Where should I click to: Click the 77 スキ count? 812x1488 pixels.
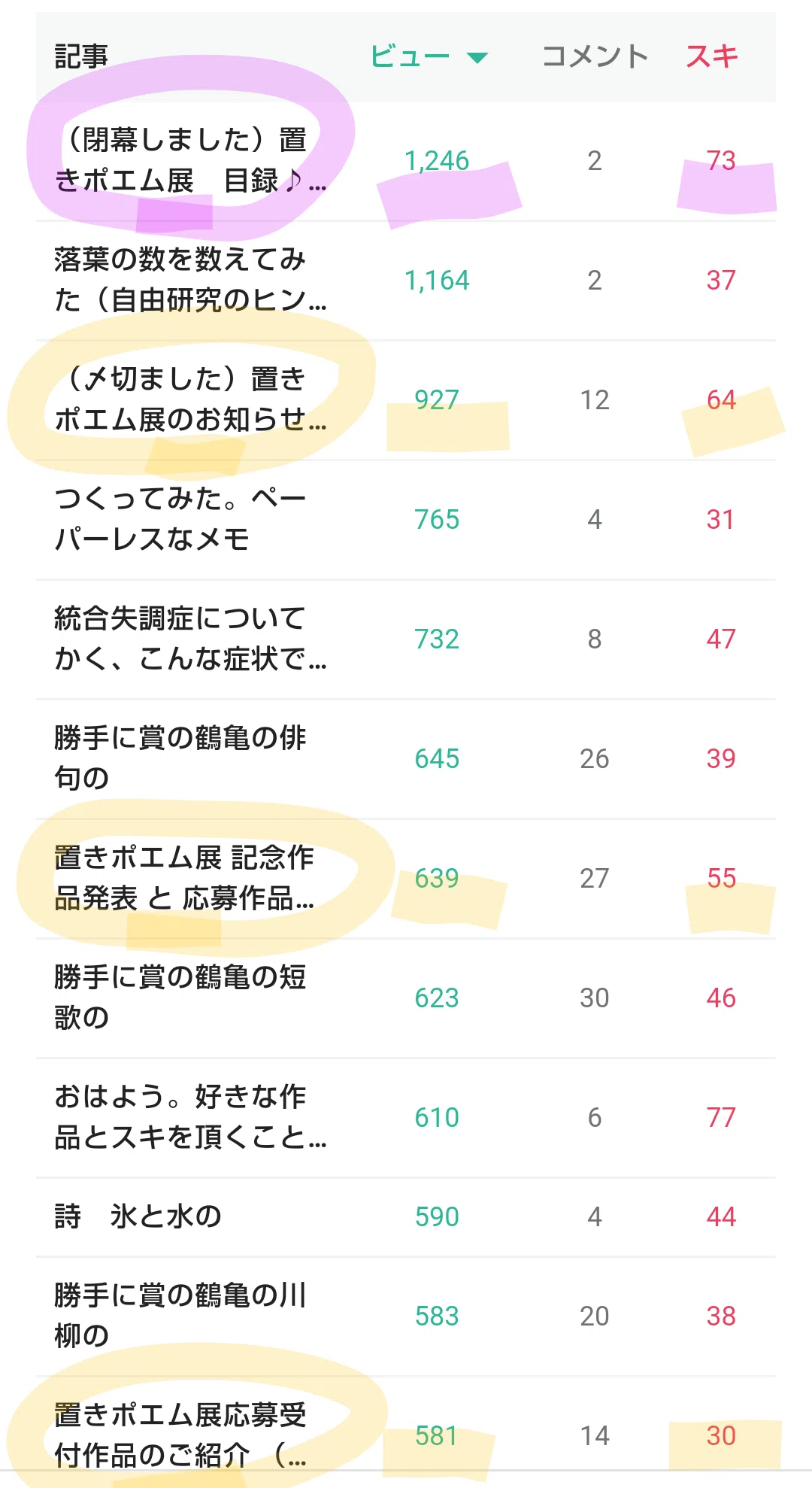click(x=721, y=1117)
